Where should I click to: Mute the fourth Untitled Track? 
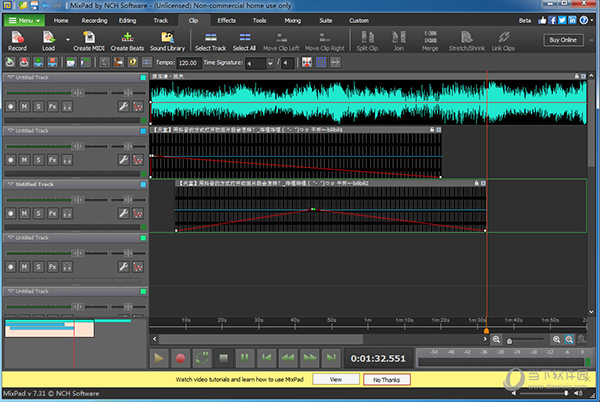24,267
